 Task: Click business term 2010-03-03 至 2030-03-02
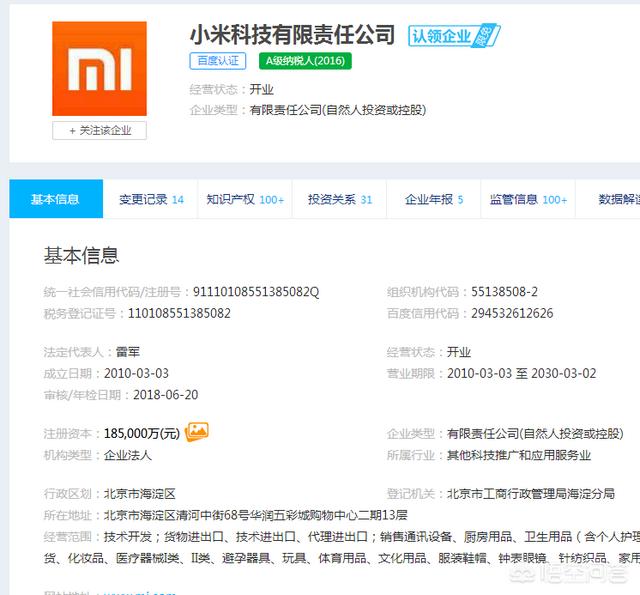pyautogui.click(x=522, y=373)
